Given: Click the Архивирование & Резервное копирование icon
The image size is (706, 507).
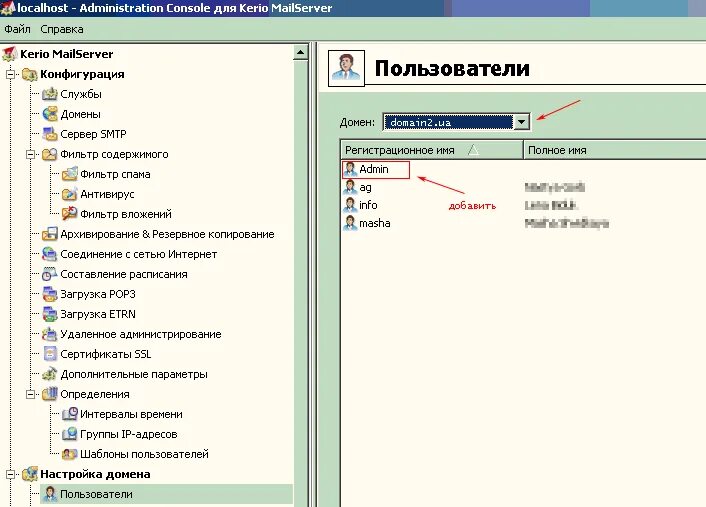Looking at the screenshot, I should [50, 234].
